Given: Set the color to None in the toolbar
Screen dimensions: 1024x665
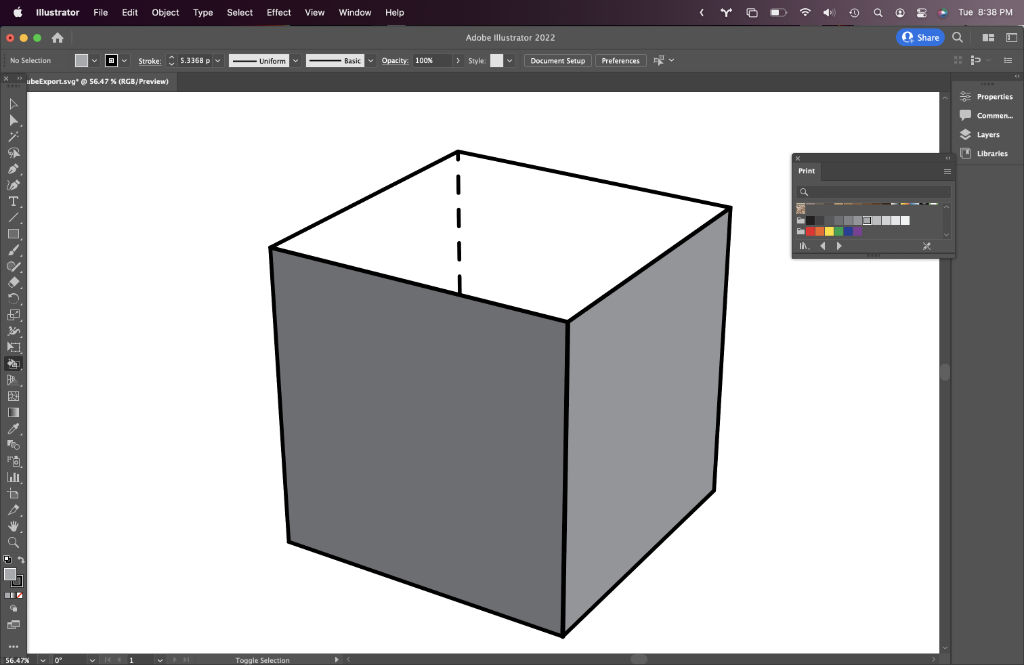Looking at the screenshot, I should (x=20, y=595).
